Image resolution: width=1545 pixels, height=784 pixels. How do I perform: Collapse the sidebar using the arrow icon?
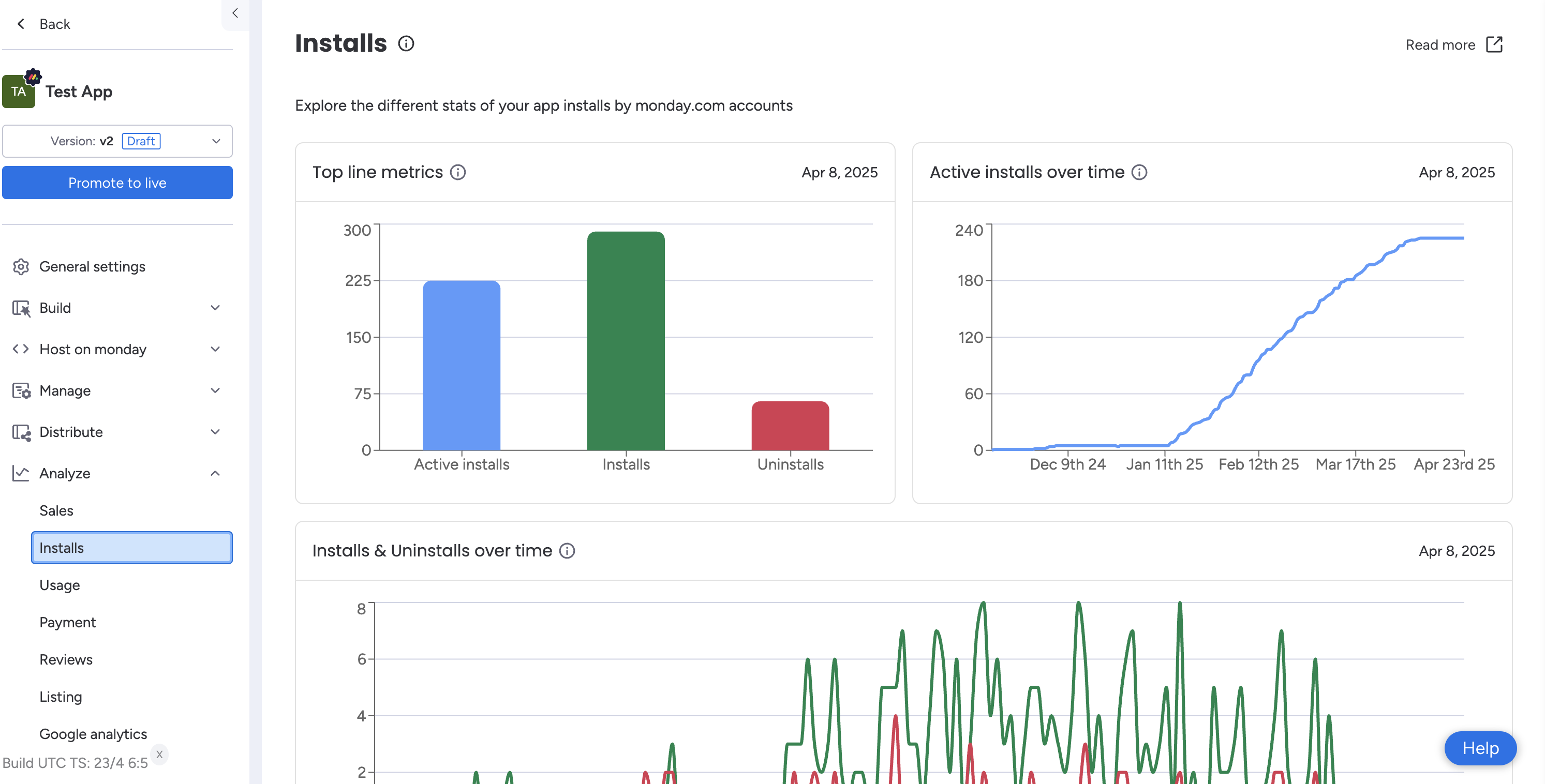click(235, 13)
